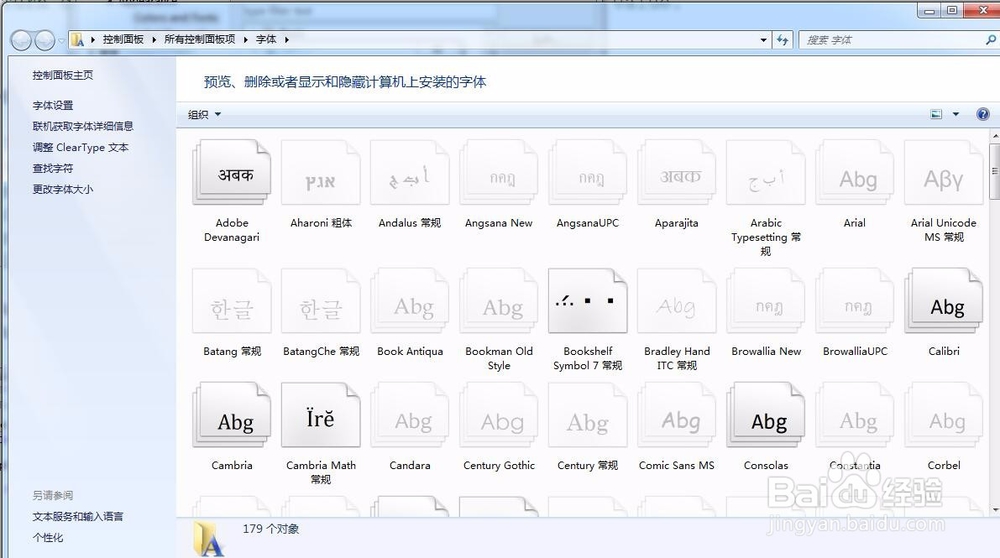Select the Batang font icon
This screenshot has height=558, width=1000.
(232, 301)
